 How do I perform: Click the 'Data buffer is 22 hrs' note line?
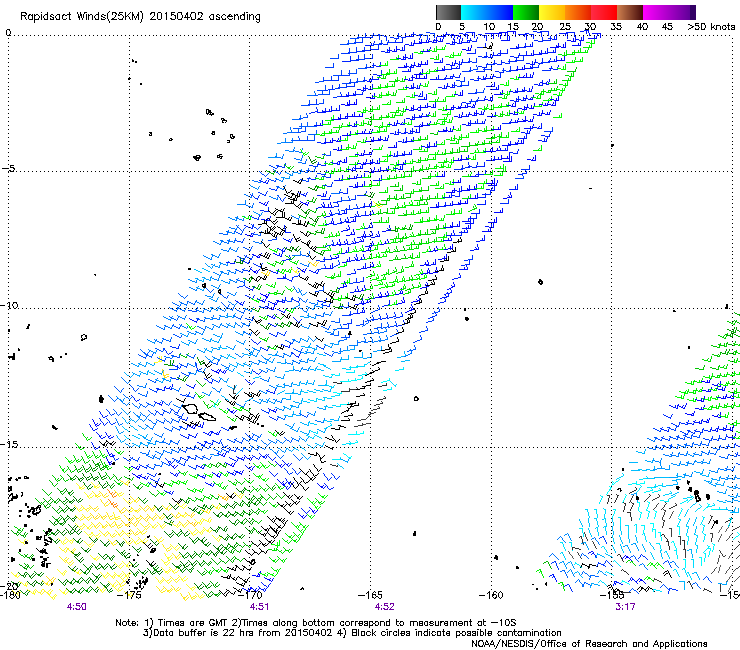(x=352, y=633)
